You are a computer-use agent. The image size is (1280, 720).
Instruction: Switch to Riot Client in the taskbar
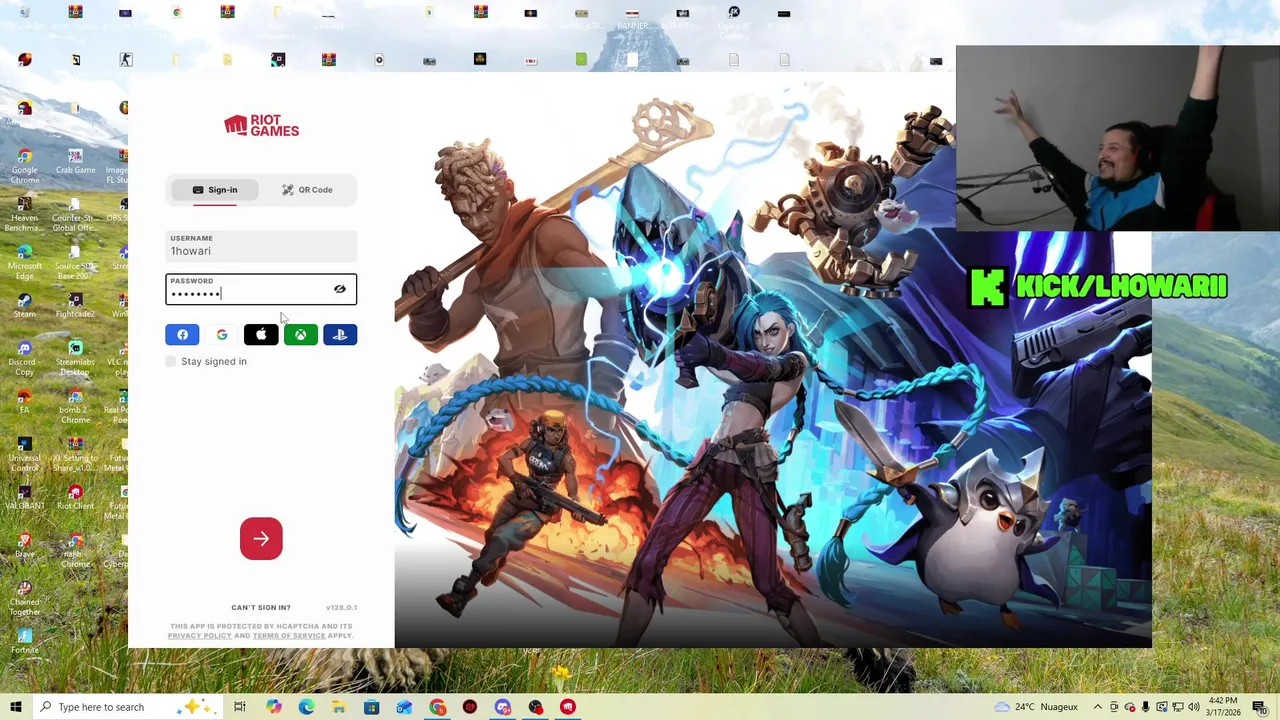coord(568,707)
